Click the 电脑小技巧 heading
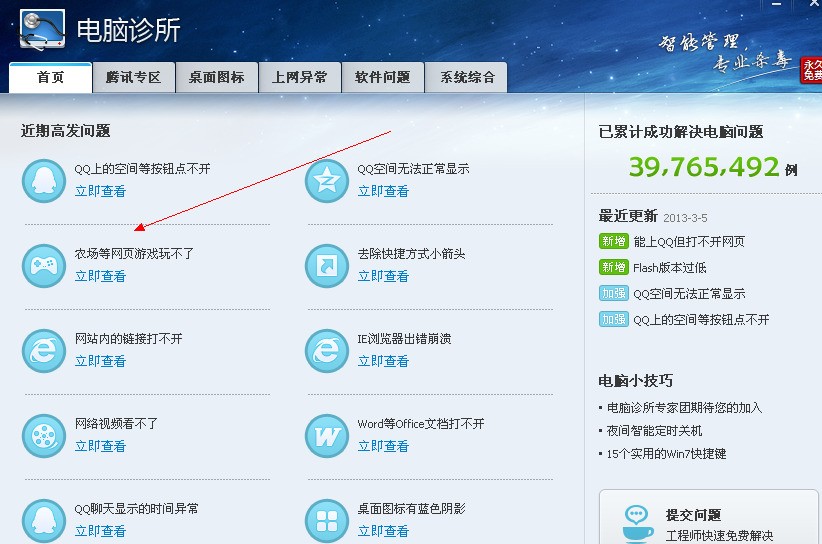 (x=635, y=380)
